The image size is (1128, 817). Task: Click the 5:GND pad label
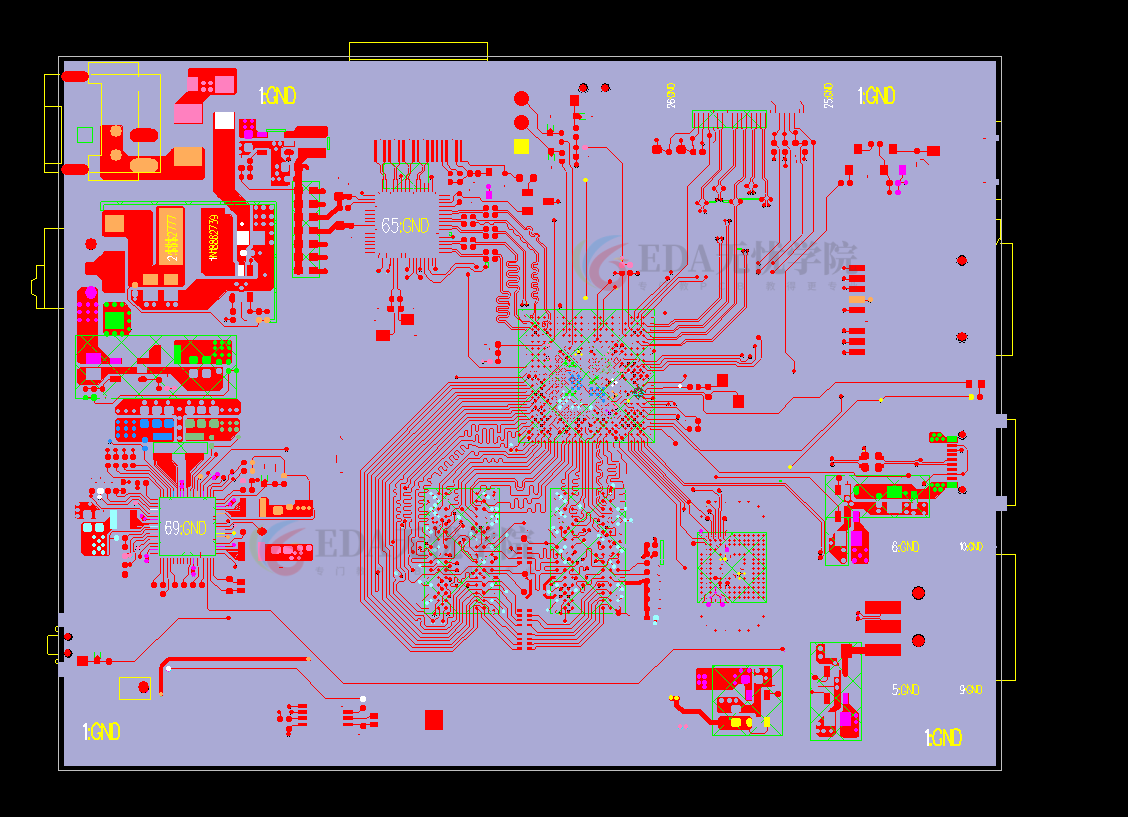905,690
